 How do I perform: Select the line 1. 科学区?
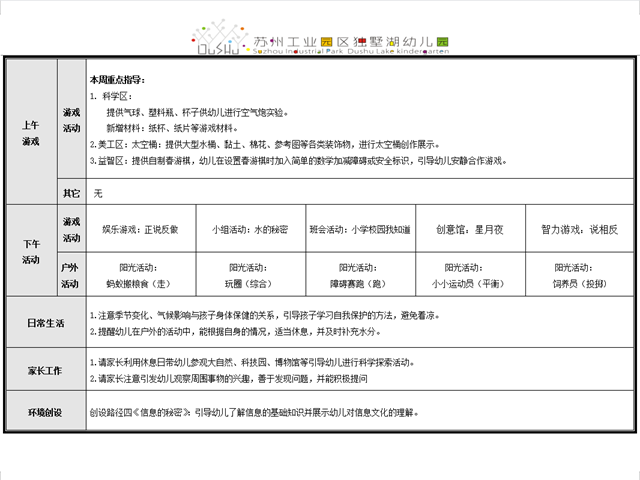(111, 96)
